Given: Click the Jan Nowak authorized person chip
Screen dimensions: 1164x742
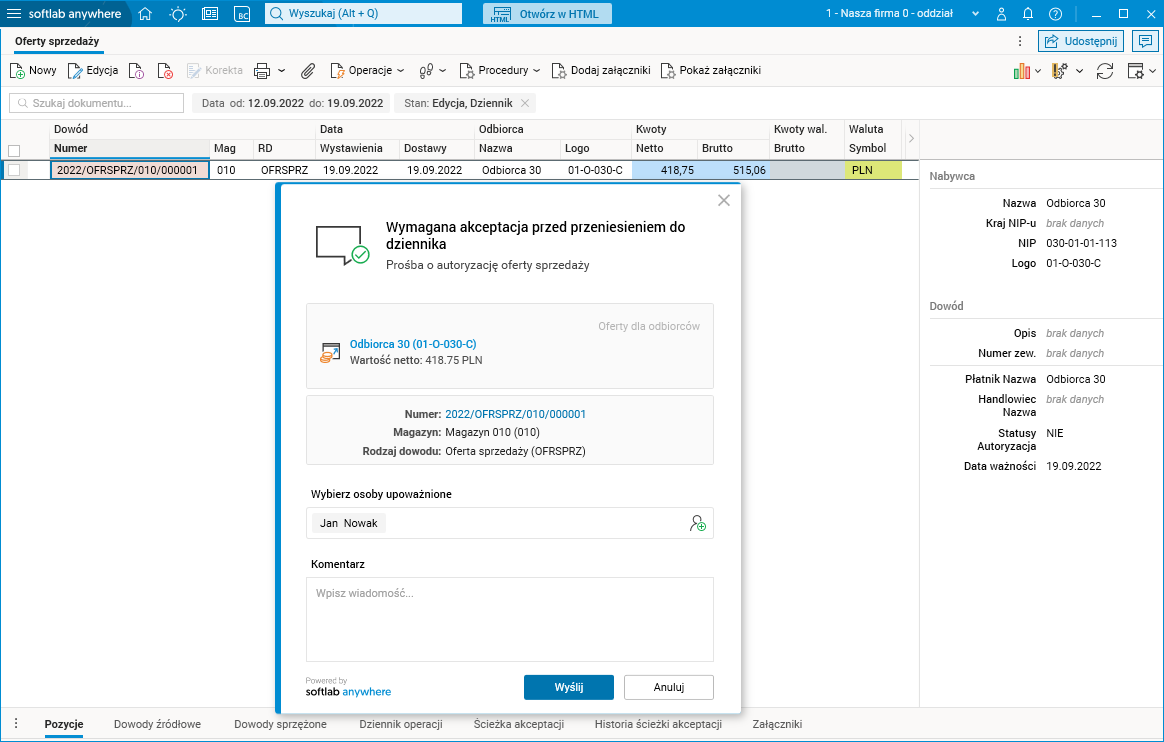Looking at the screenshot, I should click(348, 524).
